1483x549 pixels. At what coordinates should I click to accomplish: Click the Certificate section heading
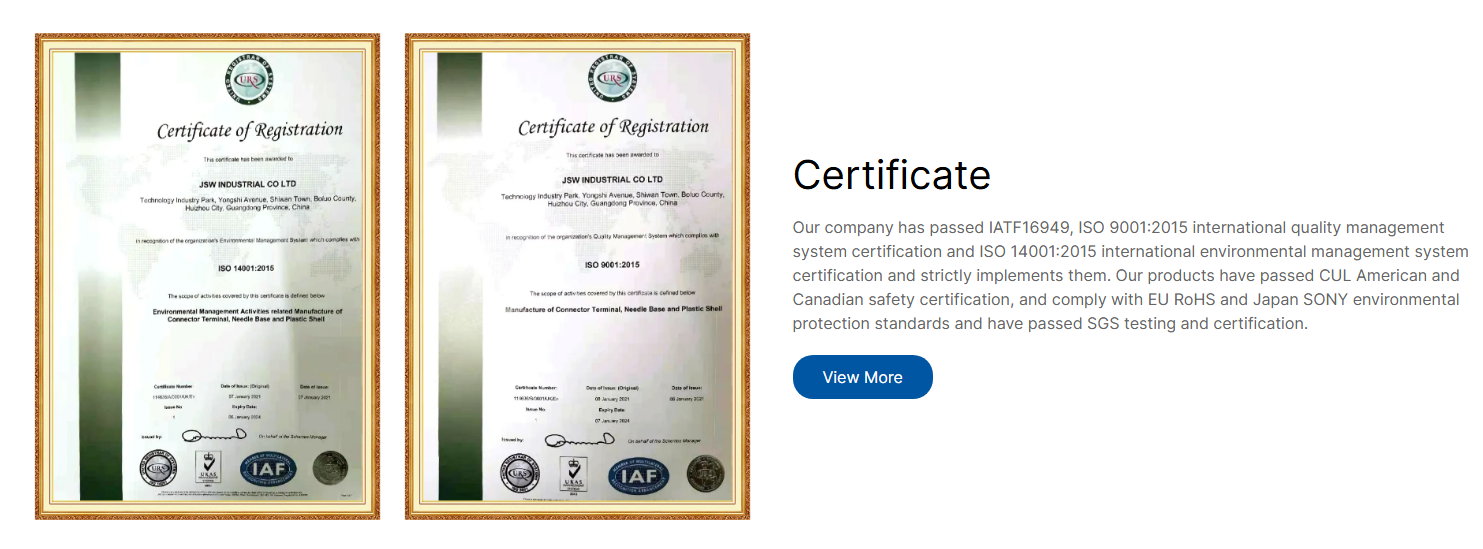pyautogui.click(x=891, y=175)
